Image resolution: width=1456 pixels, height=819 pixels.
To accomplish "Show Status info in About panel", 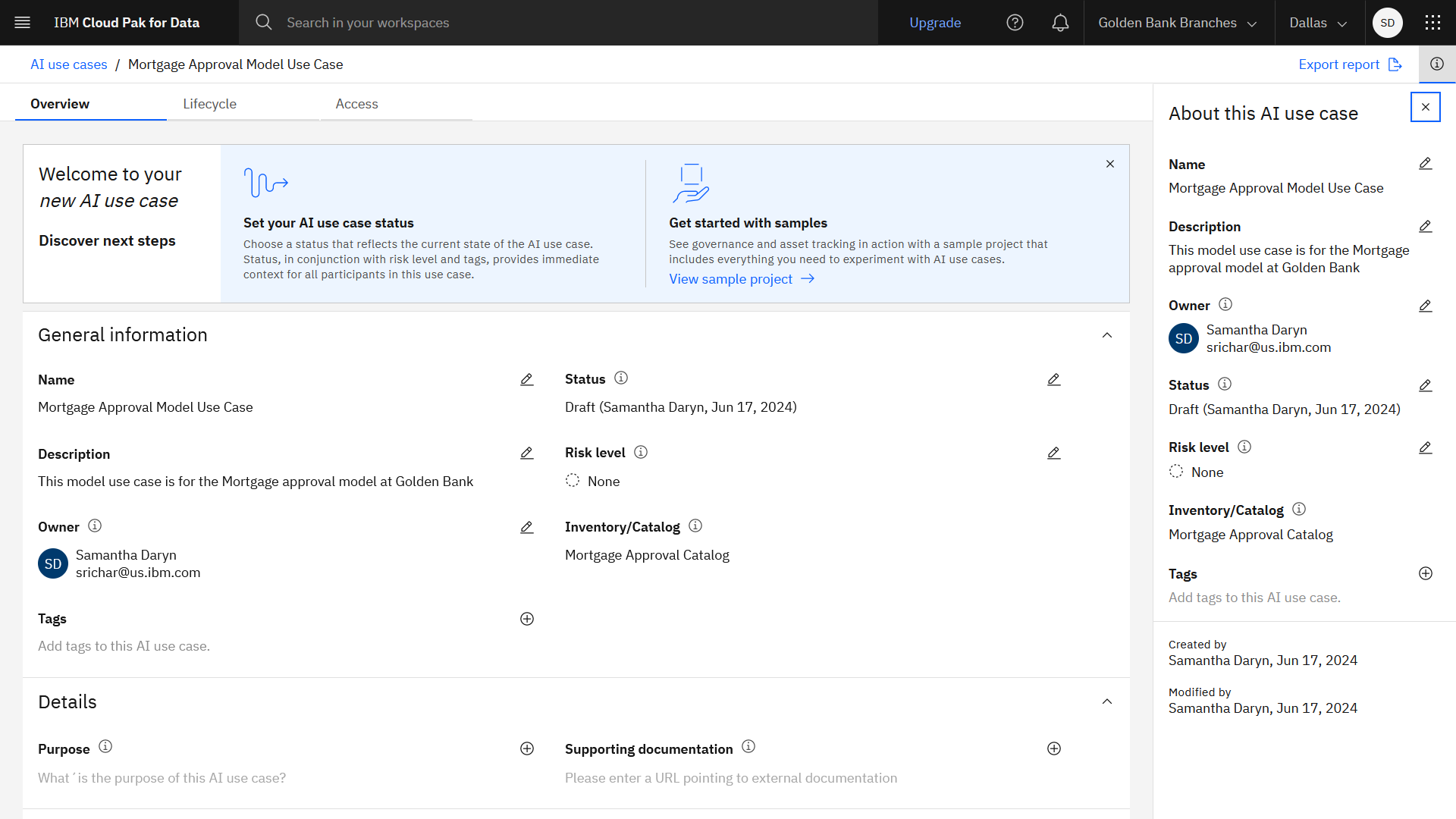I will point(1225,384).
